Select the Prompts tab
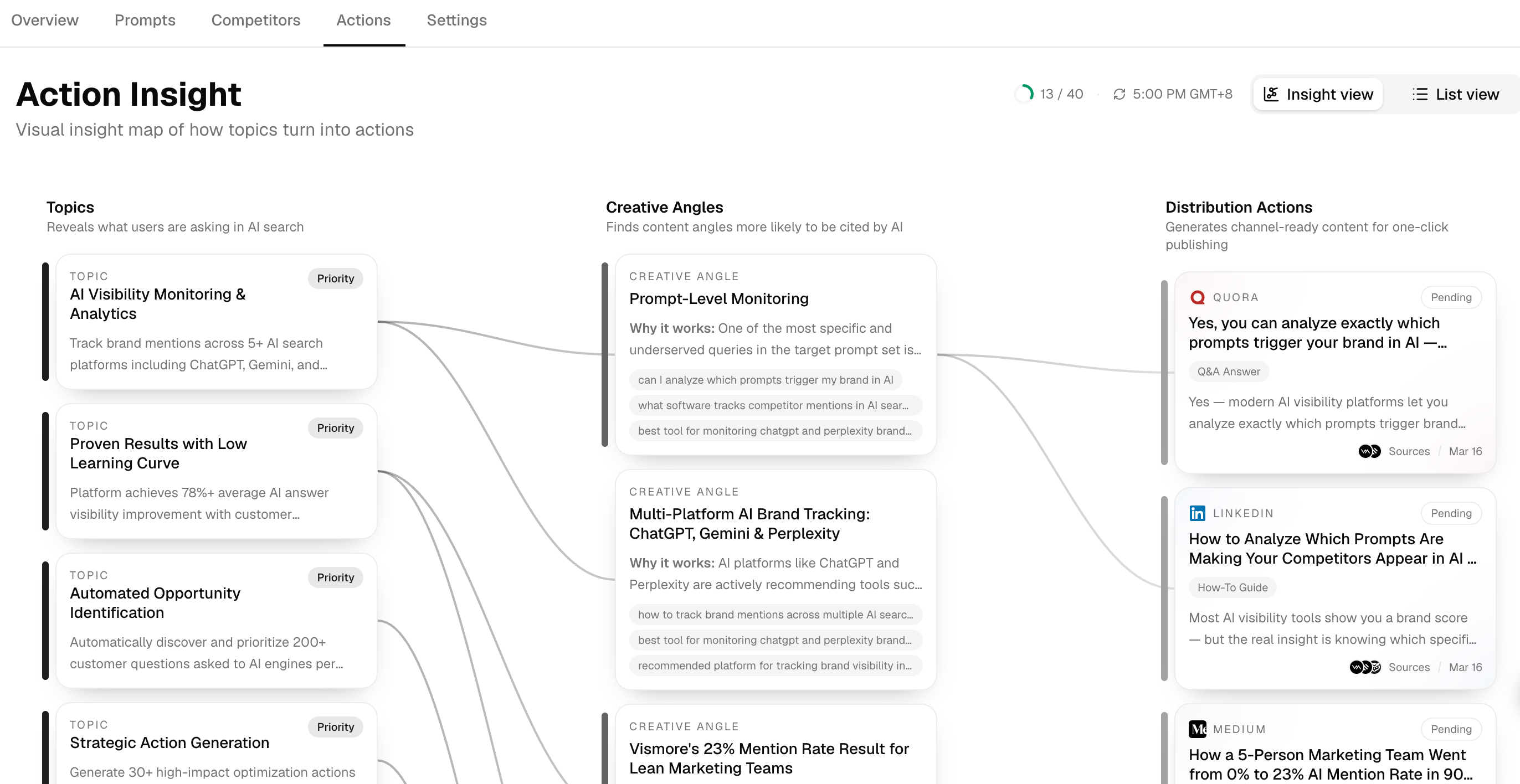The height and width of the screenshot is (784, 1520). [x=145, y=20]
